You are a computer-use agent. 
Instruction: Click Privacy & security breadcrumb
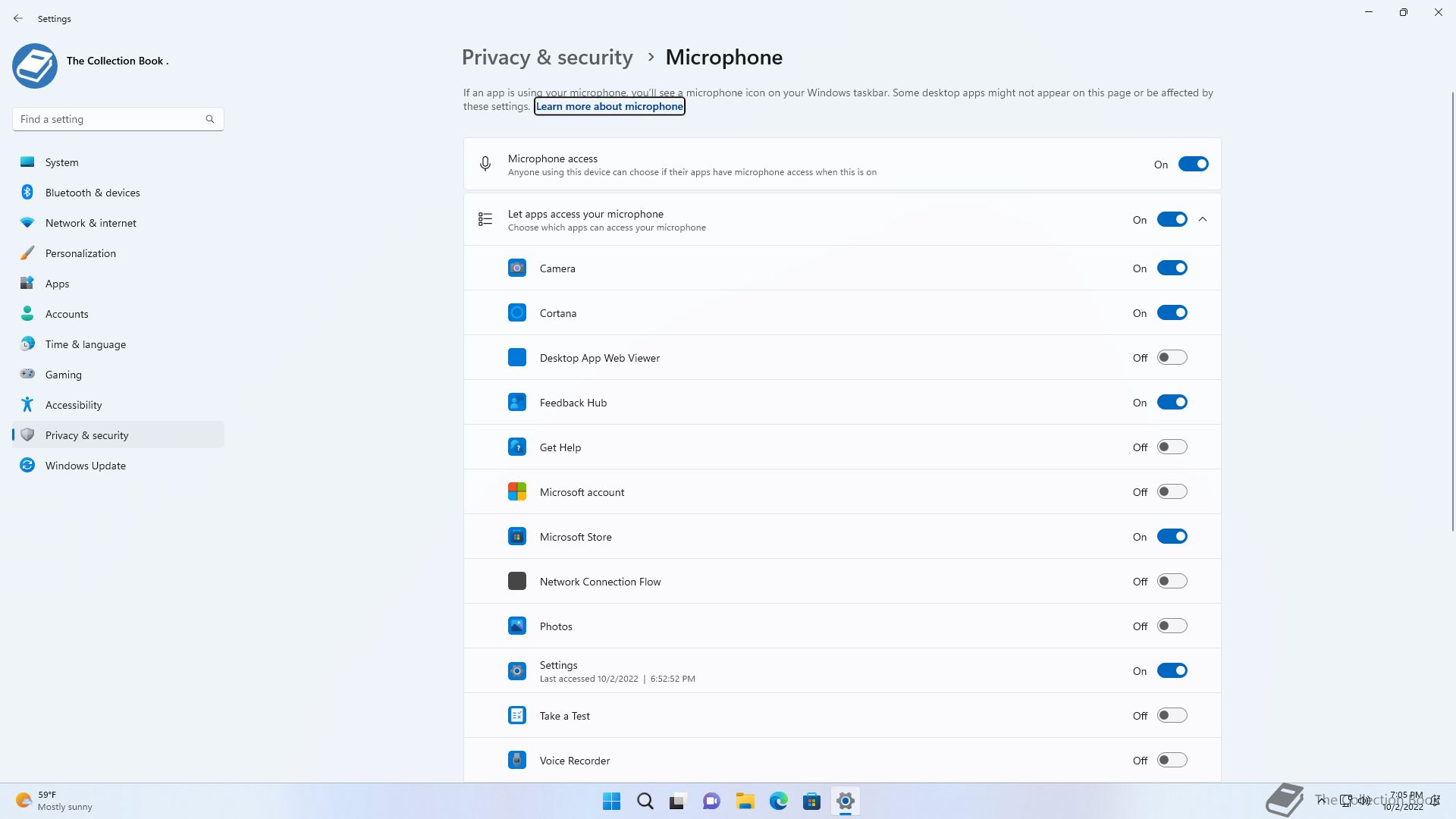(x=547, y=58)
